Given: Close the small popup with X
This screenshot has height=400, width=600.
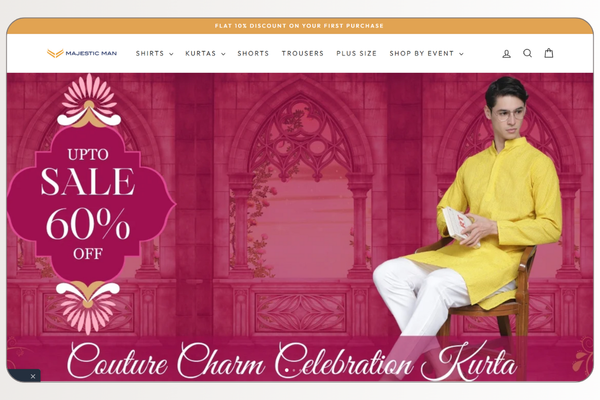Looking at the screenshot, I should (x=33, y=376).
